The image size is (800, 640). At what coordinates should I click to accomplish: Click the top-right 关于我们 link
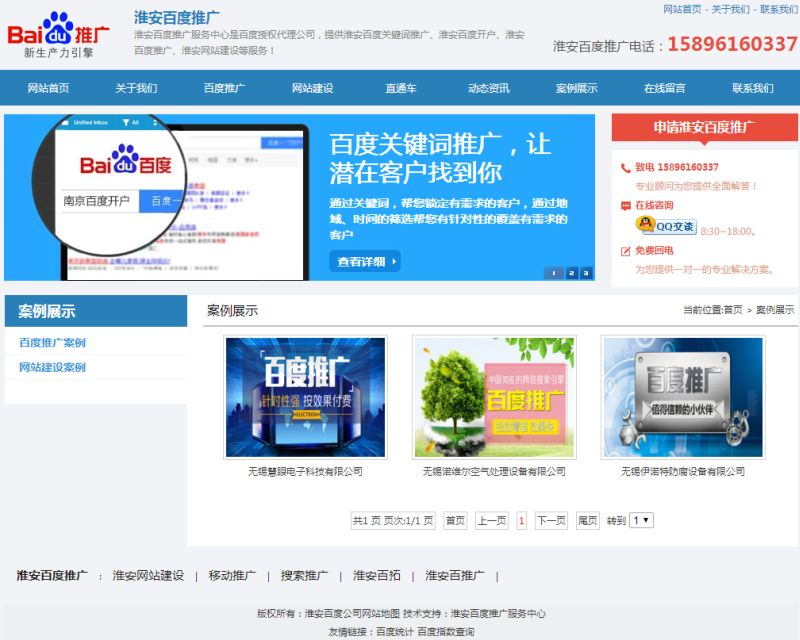click(731, 9)
